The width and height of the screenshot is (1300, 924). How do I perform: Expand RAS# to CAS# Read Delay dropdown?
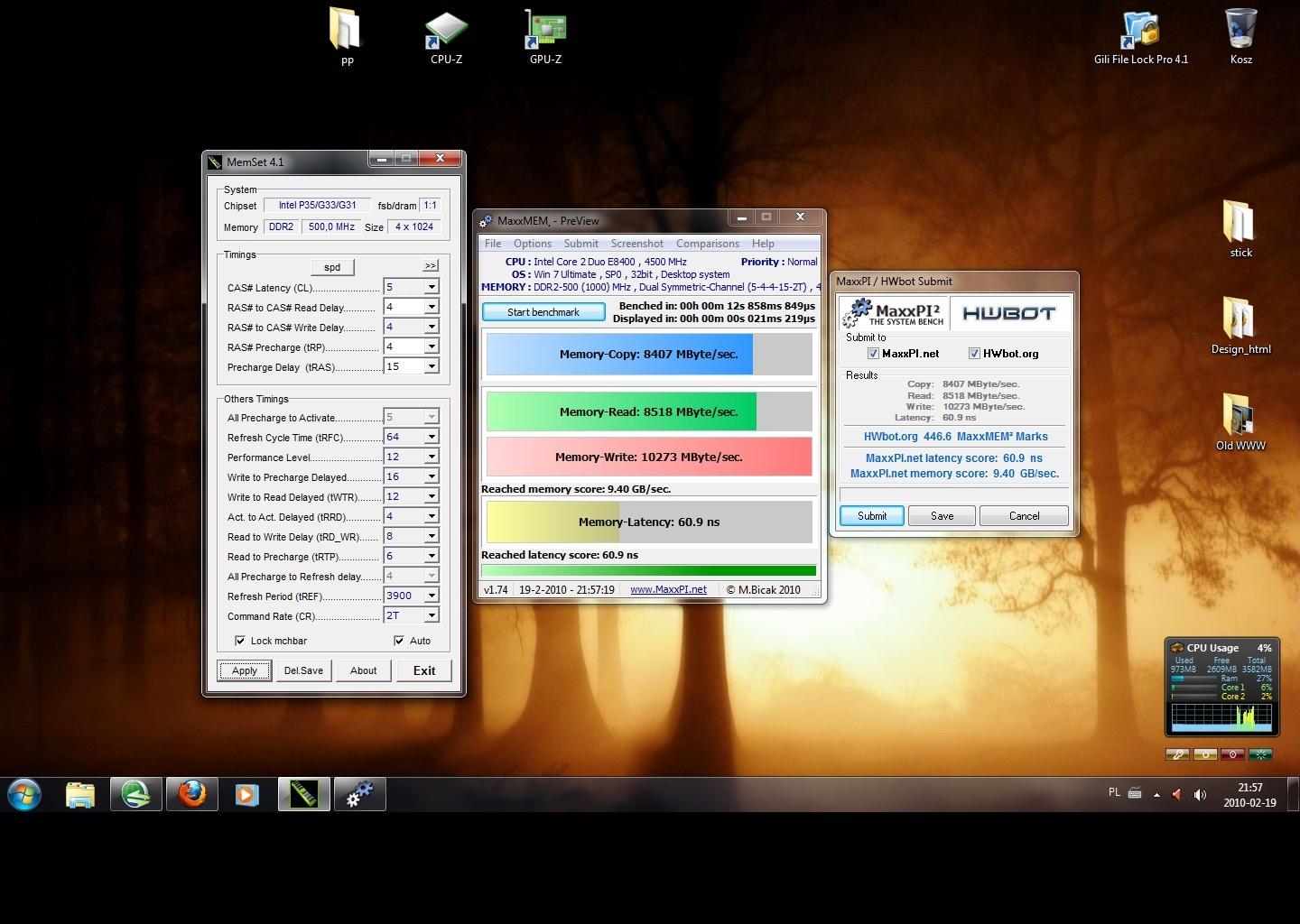[432, 307]
